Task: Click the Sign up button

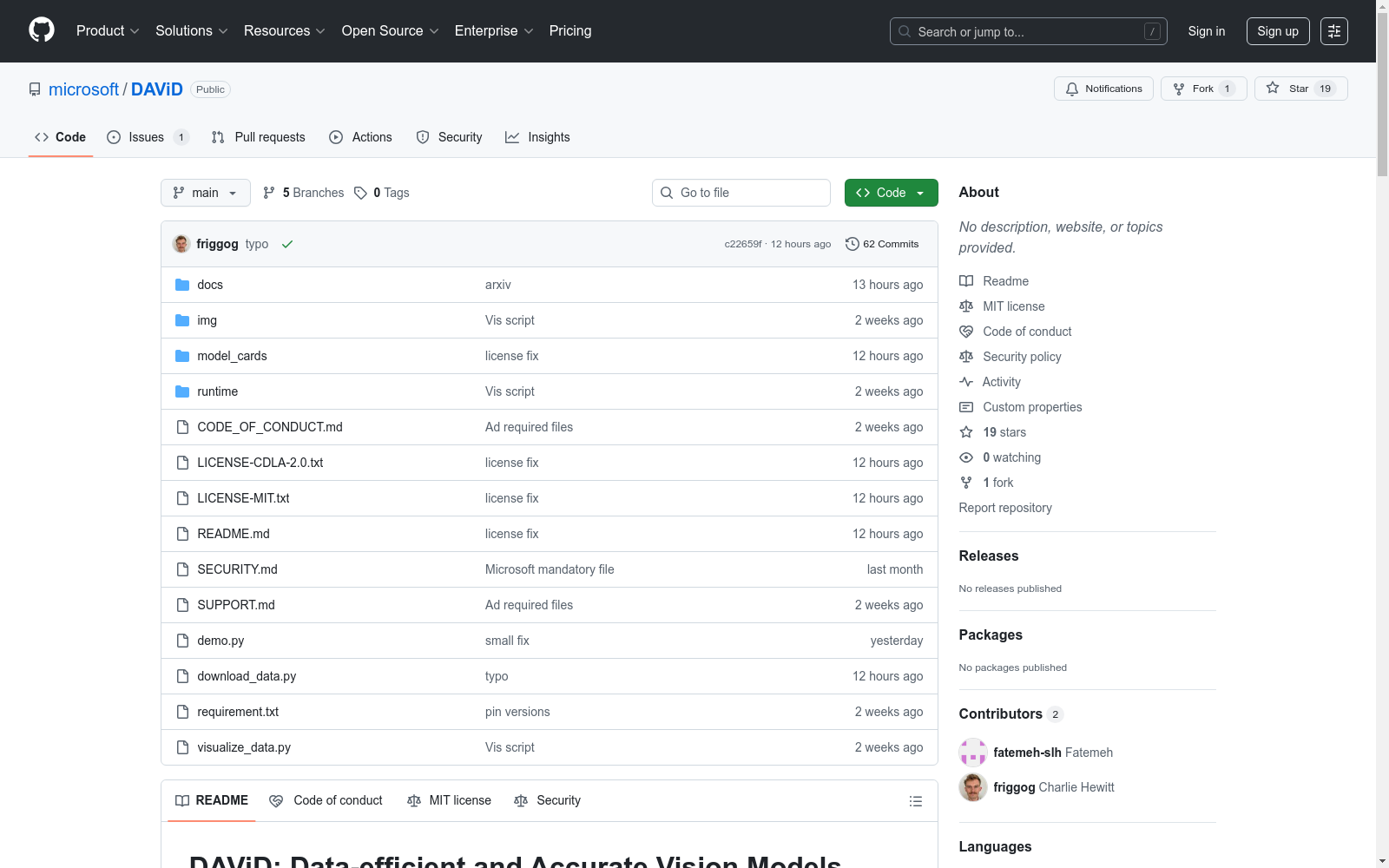Action: pyautogui.click(x=1278, y=31)
